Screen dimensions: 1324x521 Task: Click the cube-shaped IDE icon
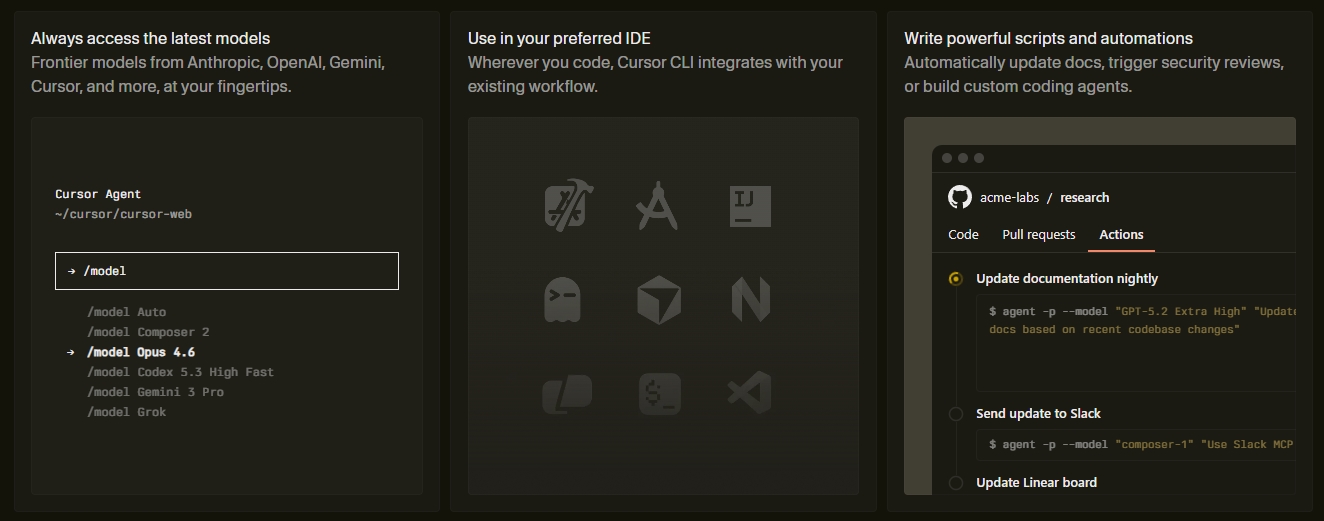coord(658,300)
